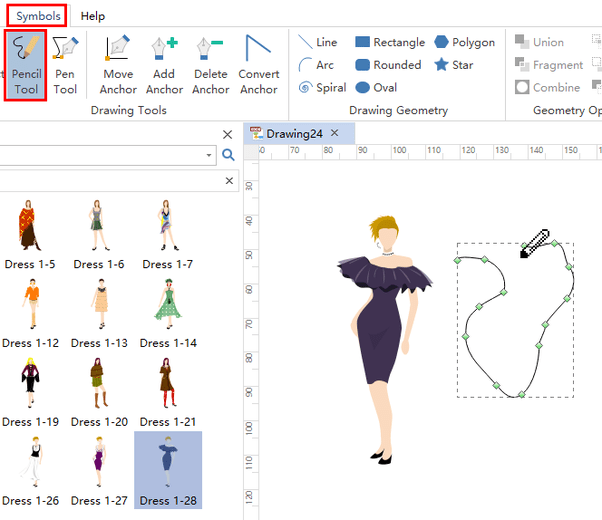Viewport: 602px width, 520px height.
Task: Select the Dress 1-12 symbol
Action: pos(30,313)
